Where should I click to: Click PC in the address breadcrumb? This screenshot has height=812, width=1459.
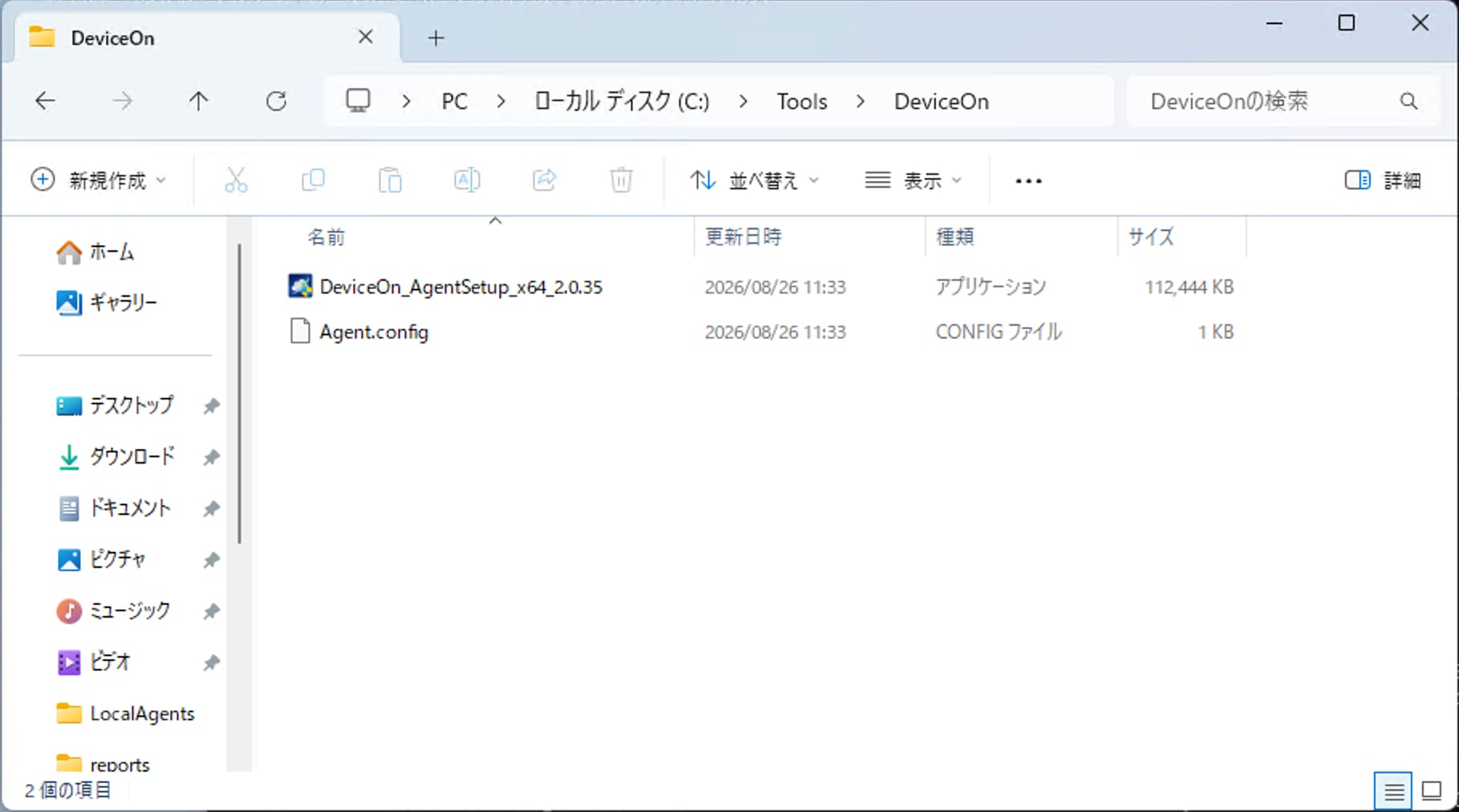pos(454,101)
